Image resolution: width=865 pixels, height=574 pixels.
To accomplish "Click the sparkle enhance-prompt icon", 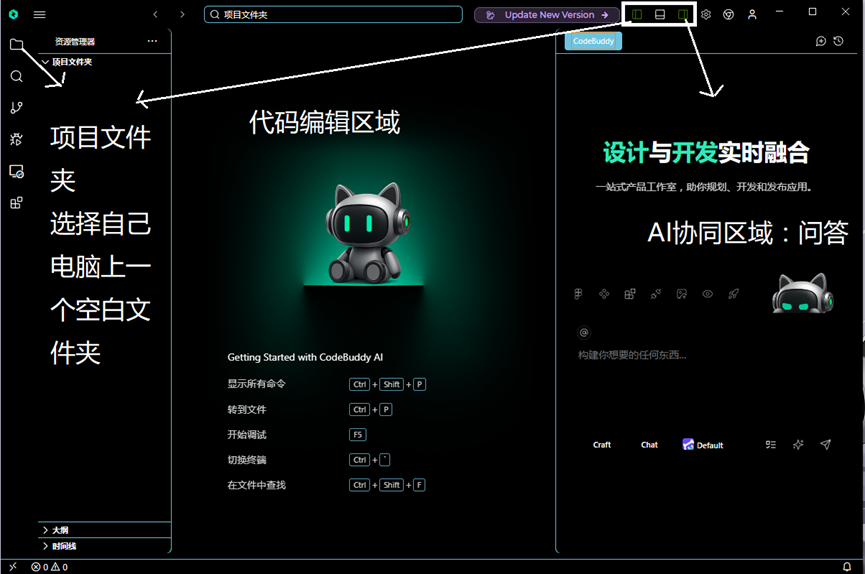I will pos(798,445).
